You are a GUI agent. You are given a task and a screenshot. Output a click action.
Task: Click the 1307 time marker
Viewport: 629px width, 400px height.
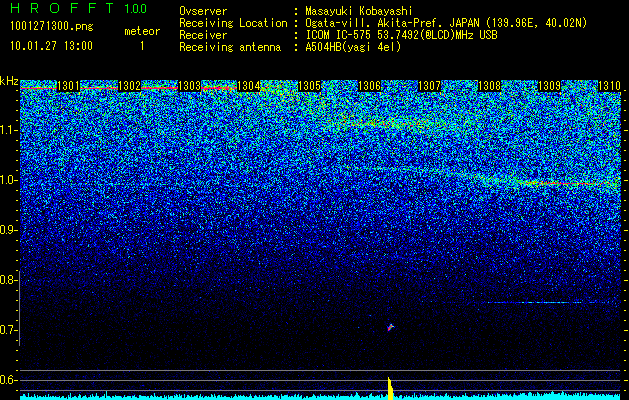(x=429, y=86)
